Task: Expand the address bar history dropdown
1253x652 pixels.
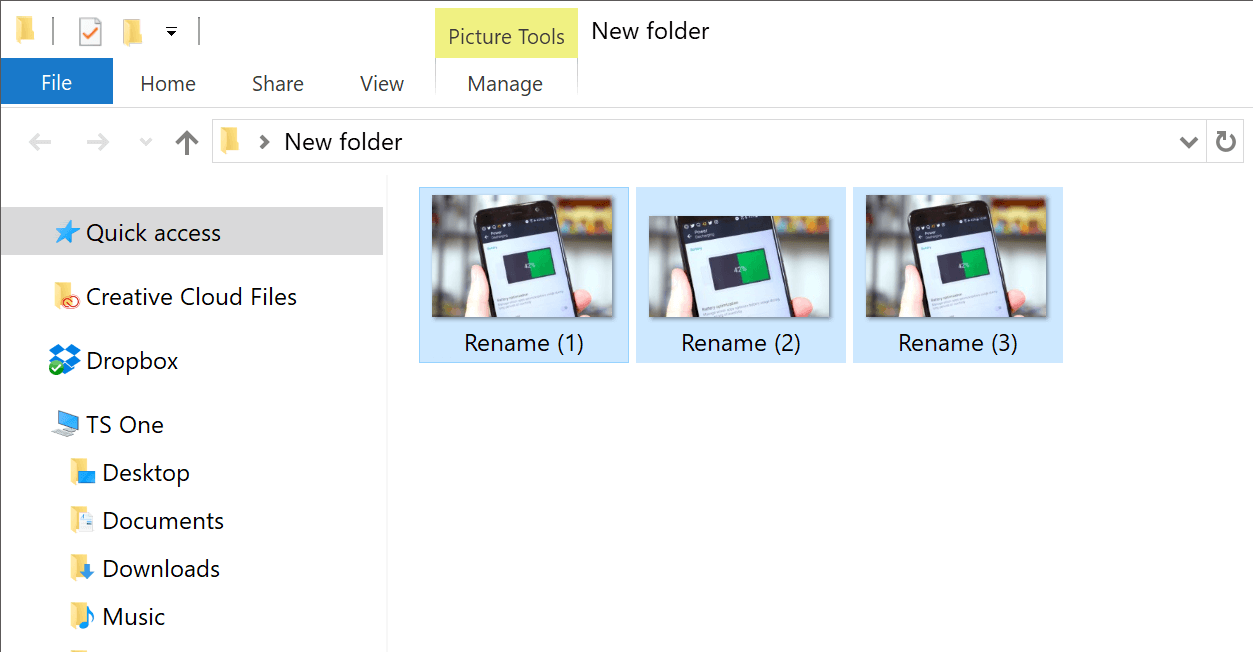Action: point(1189,142)
